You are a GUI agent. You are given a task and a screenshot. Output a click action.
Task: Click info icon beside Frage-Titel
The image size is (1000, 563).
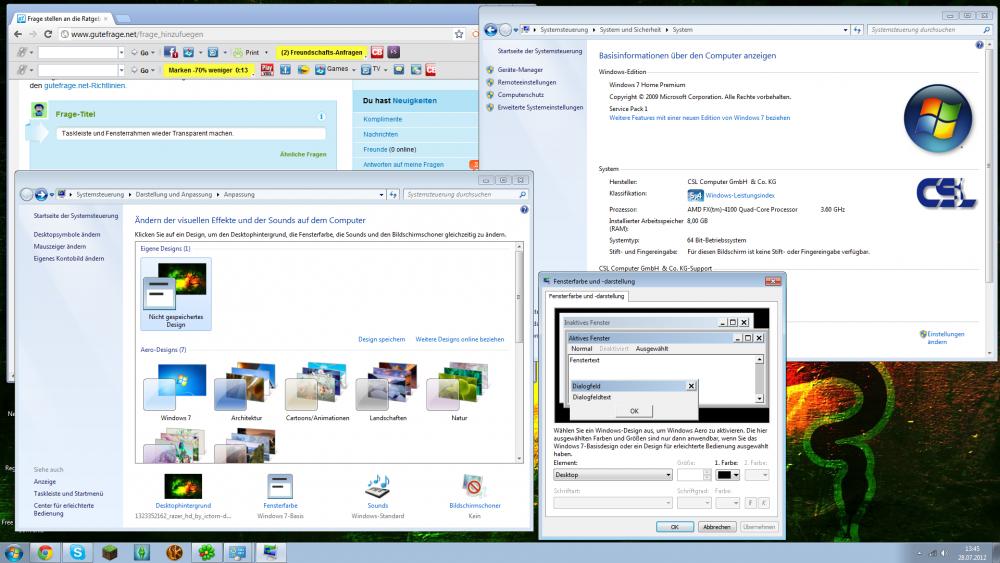pos(321,116)
